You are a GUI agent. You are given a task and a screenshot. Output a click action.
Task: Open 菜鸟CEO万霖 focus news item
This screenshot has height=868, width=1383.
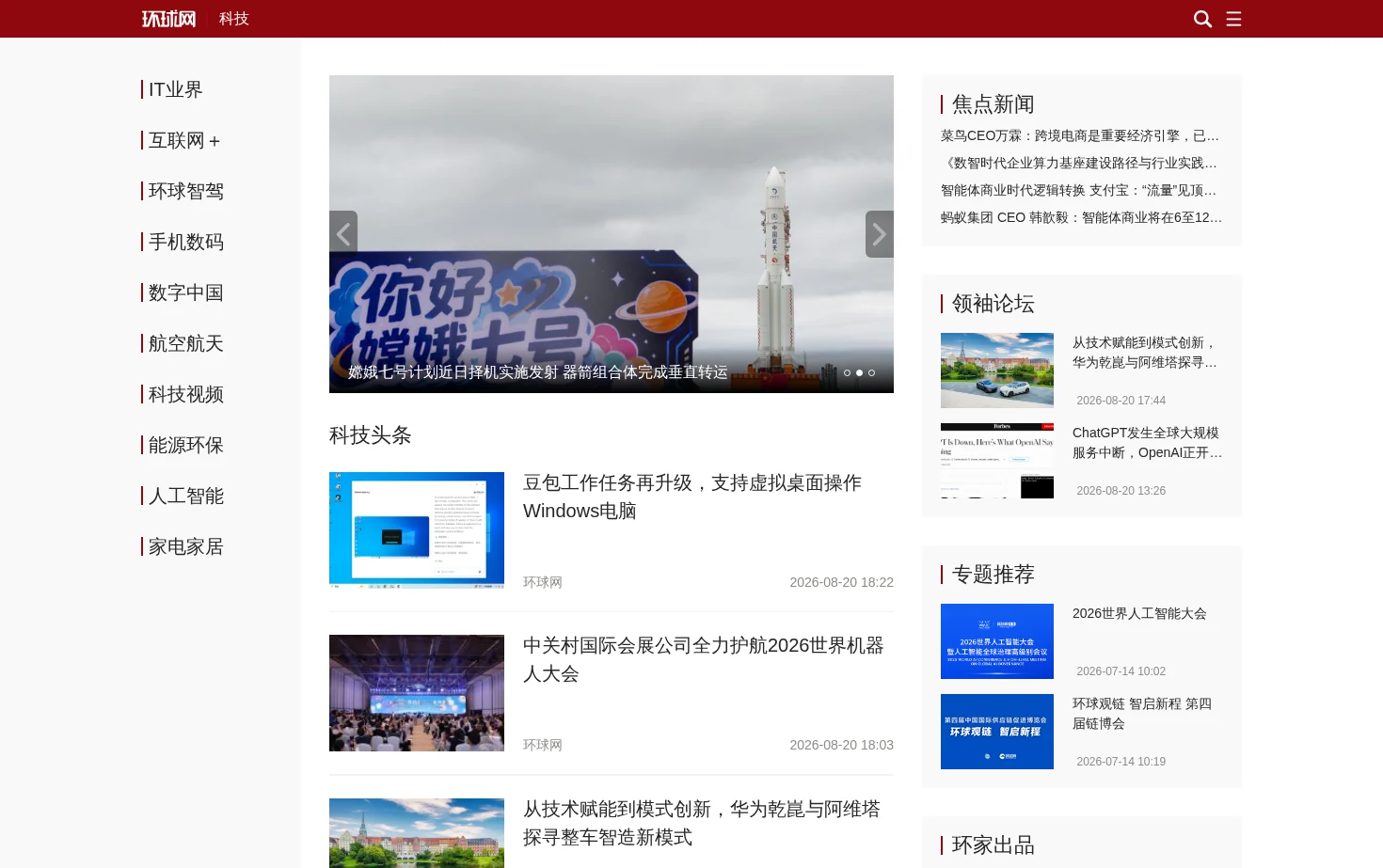[x=1082, y=135]
